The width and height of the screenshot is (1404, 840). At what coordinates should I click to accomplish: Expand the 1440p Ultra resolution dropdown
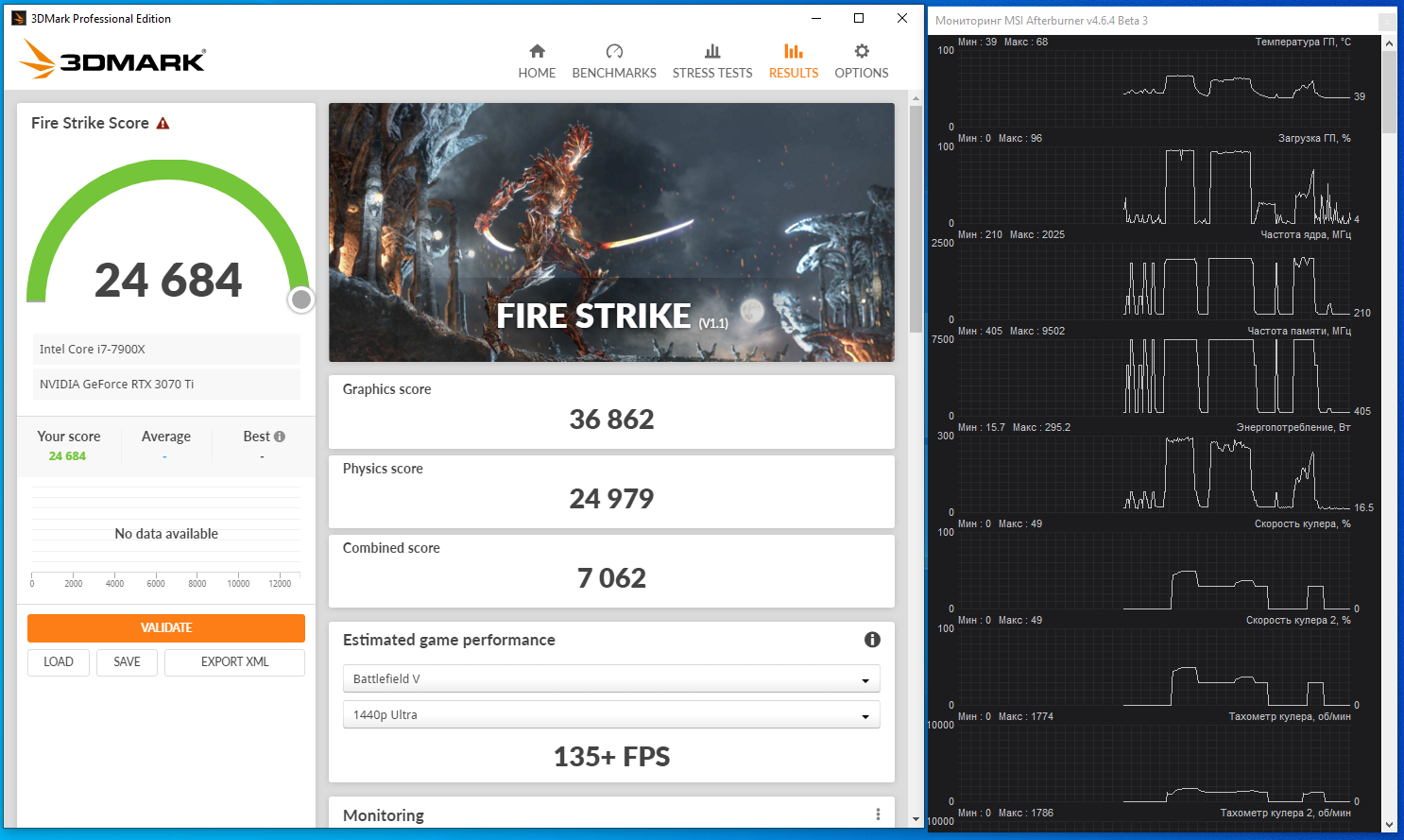pos(611,715)
